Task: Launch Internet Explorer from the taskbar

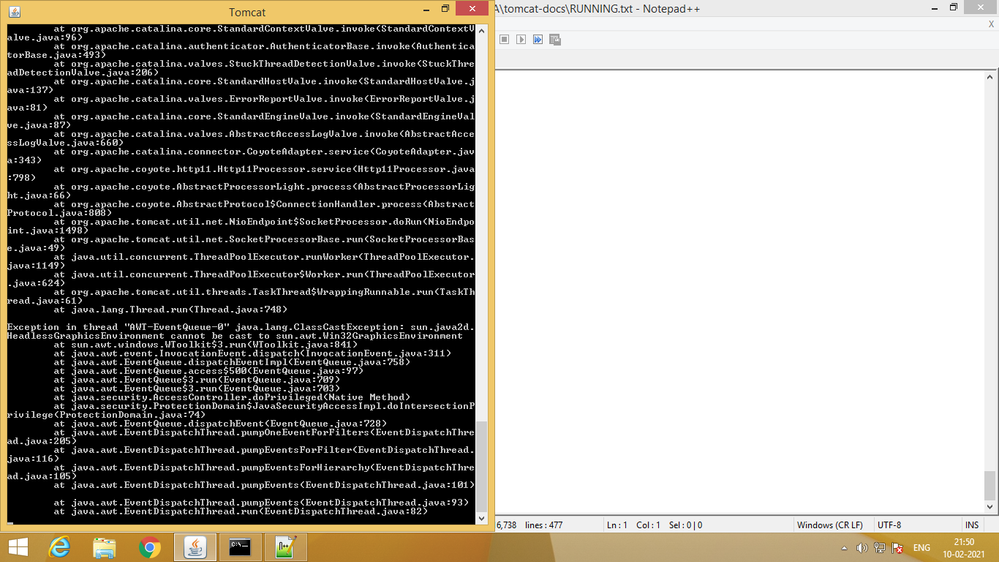Action: click(59, 547)
